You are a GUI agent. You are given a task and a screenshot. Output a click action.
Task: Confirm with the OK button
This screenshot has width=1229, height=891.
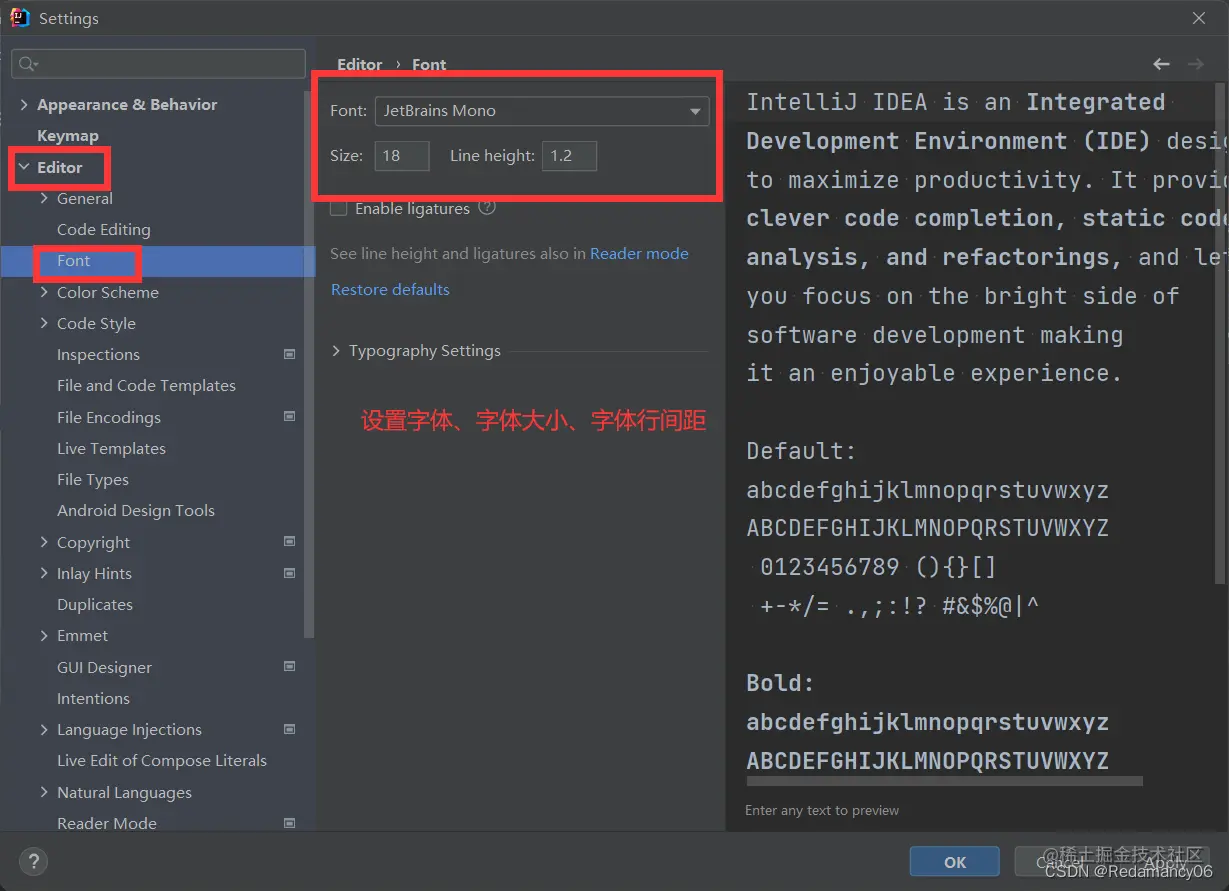coord(955,862)
